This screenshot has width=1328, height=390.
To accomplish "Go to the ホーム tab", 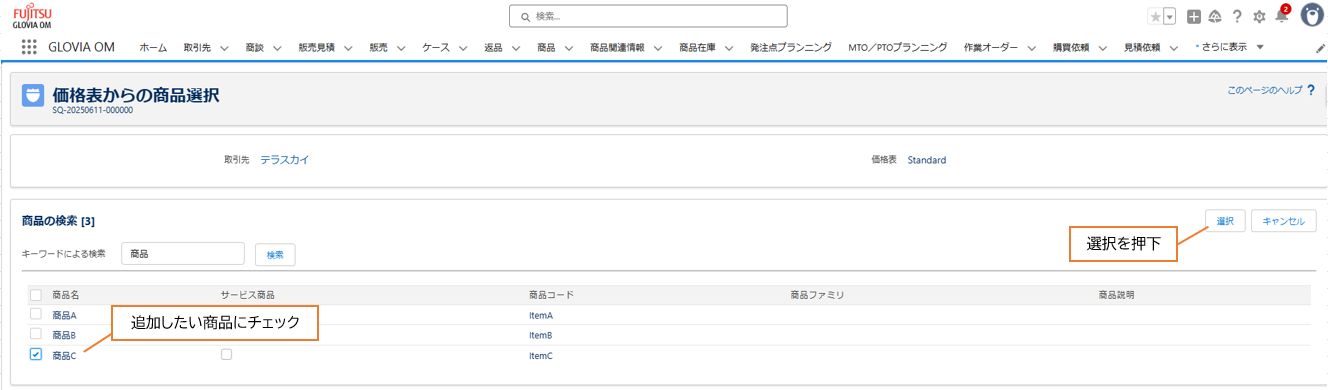I will click(x=153, y=47).
